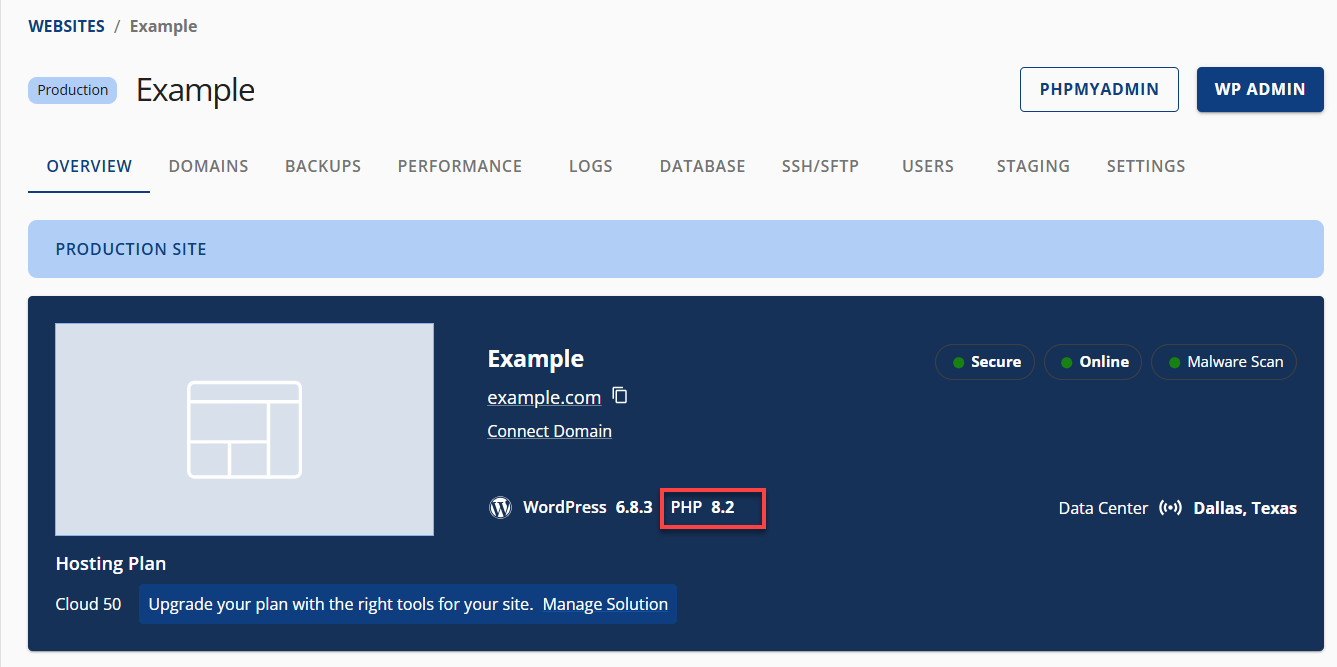The height and width of the screenshot is (667, 1337).
Task: Click the data center signal icon beside Dallas, Texas
Action: click(x=1171, y=507)
